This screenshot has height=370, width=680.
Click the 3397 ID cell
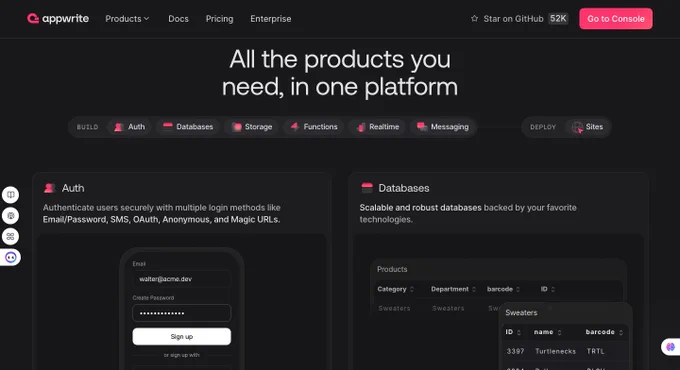pos(515,351)
